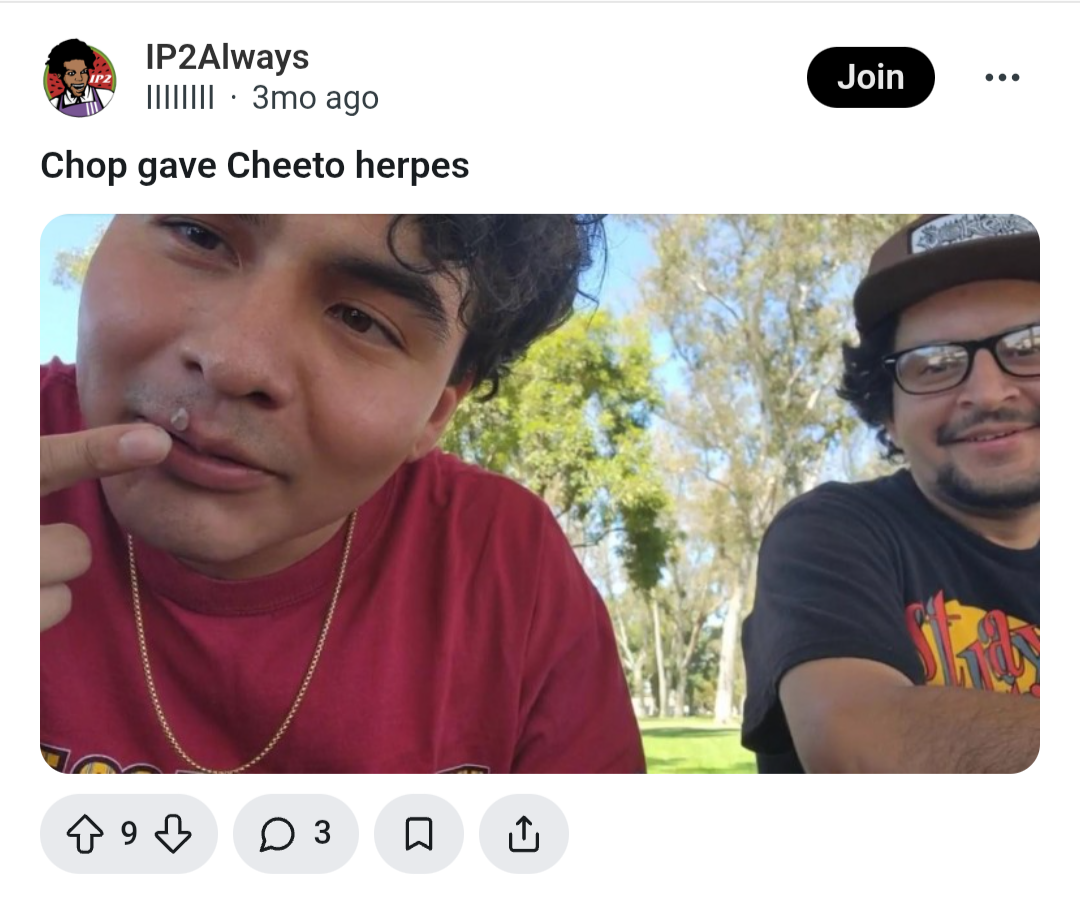Downvote the post with the down arrow
Viewport: 1080px width, 902px height.
[x=173, y=834]
